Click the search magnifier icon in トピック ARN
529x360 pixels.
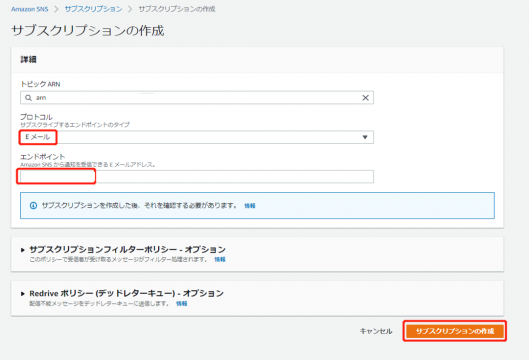coord(28,98)
